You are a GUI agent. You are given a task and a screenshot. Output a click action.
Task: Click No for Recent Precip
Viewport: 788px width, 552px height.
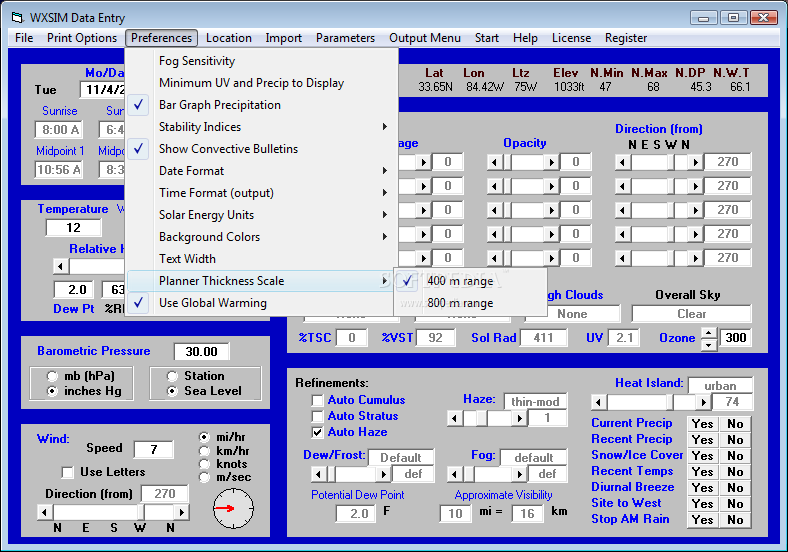(x=735, y=440)
